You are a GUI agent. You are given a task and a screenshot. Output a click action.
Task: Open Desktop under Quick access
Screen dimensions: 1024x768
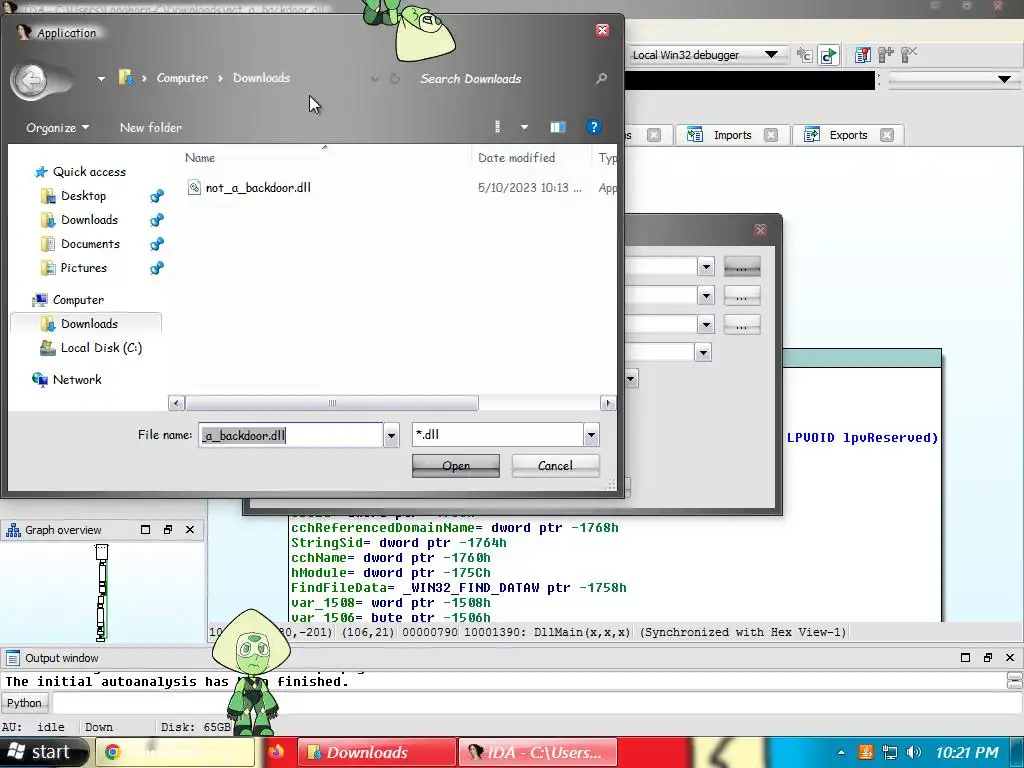click(x=83, y=196)
